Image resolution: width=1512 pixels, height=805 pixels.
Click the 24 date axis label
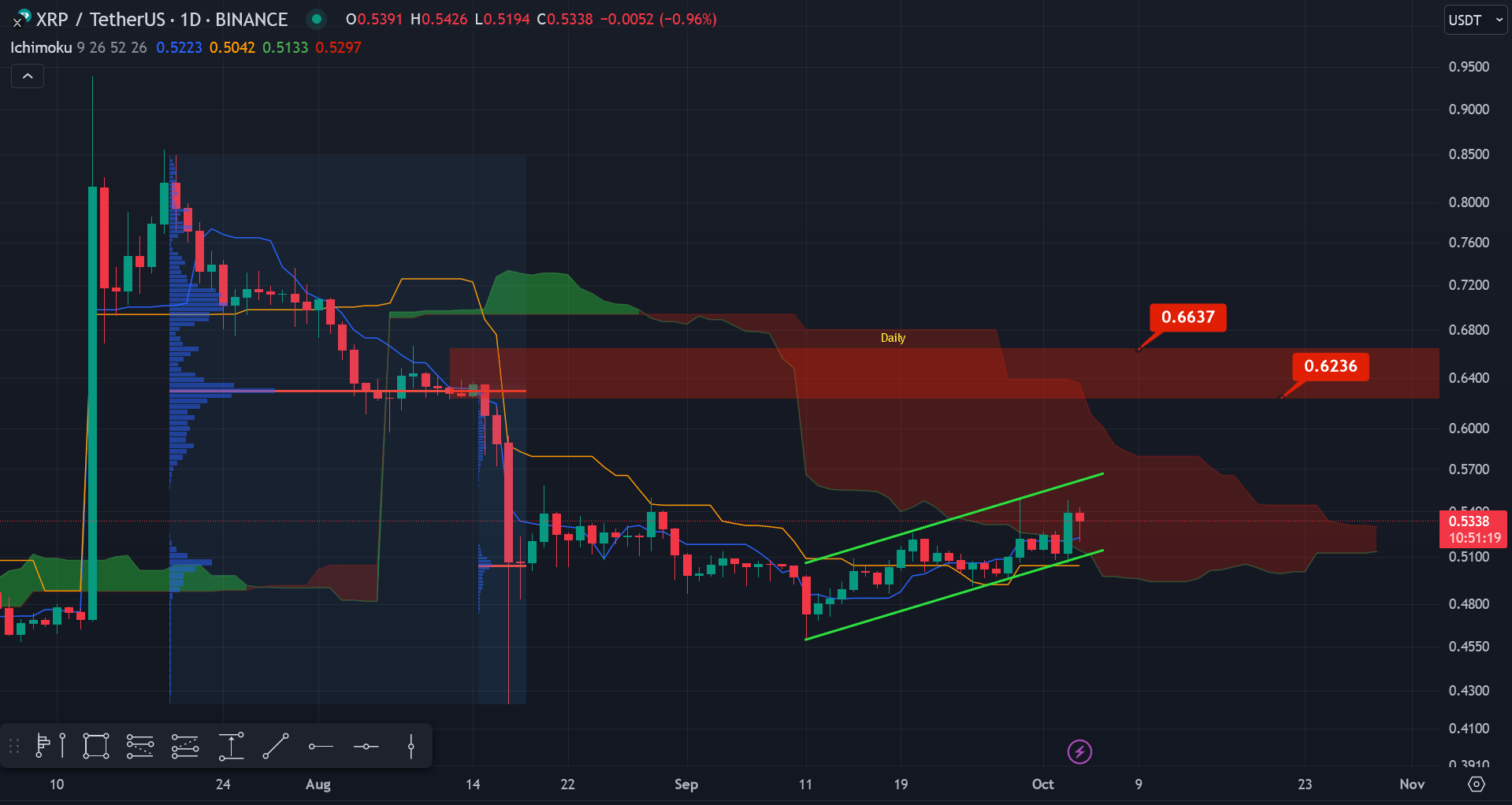(223, 784)
